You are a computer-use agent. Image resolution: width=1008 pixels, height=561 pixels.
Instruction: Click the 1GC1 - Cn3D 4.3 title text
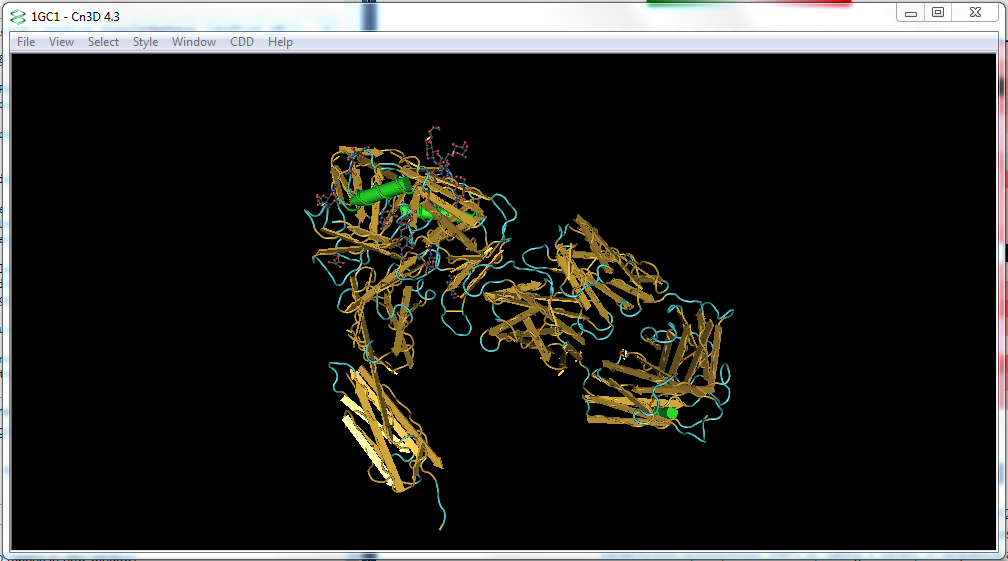point(76,16)
